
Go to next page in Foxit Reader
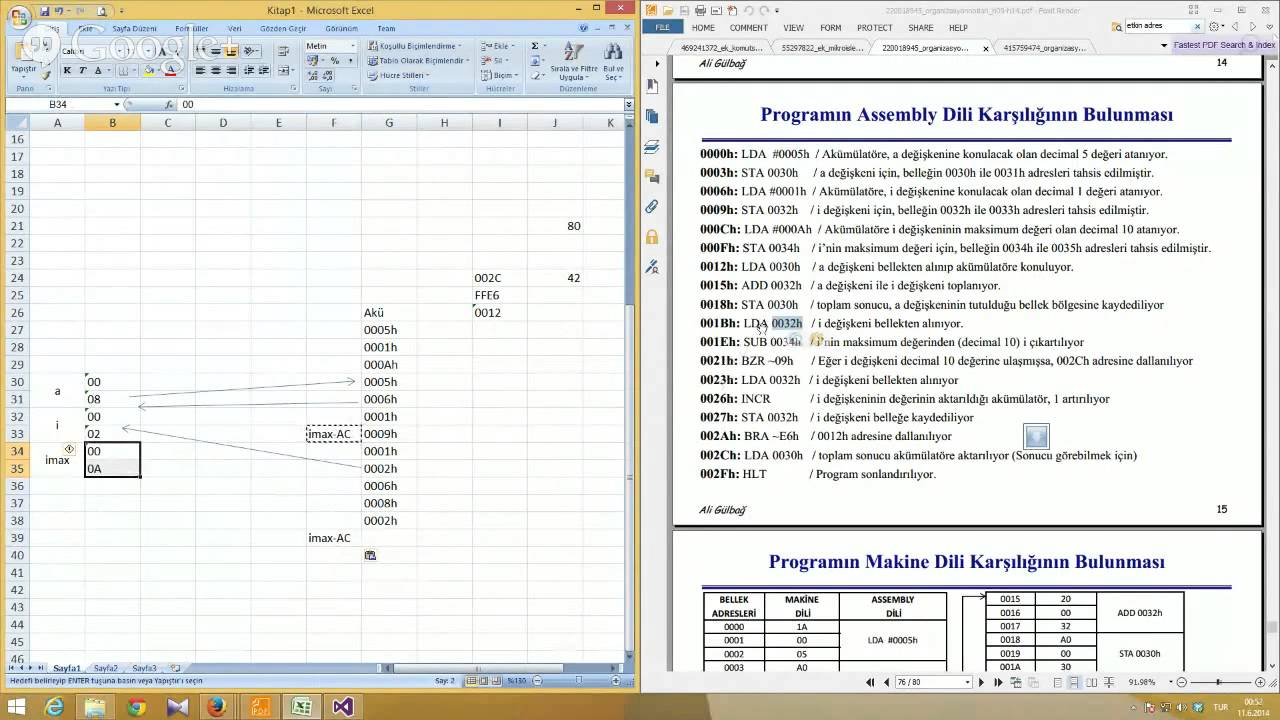coord(981,682)
